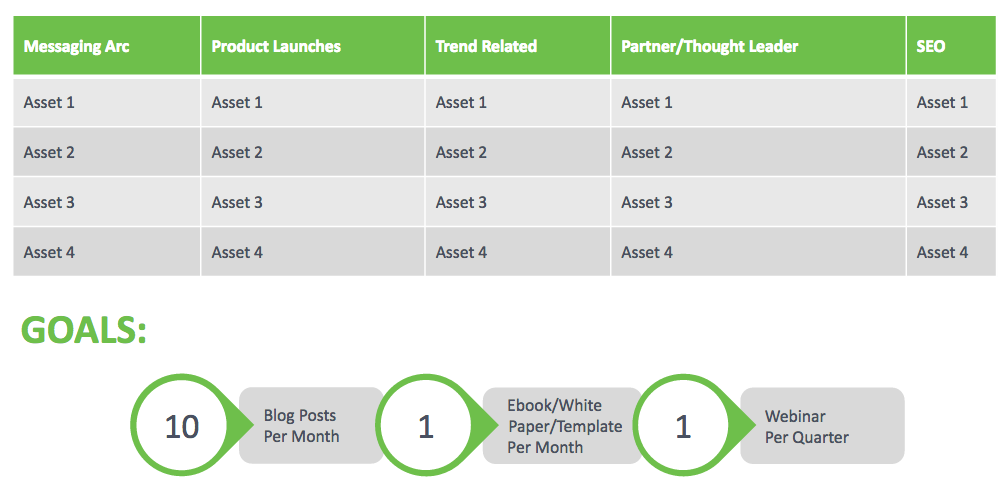Click Asset 1 under Messaging Arc

[x=50, y=102]
